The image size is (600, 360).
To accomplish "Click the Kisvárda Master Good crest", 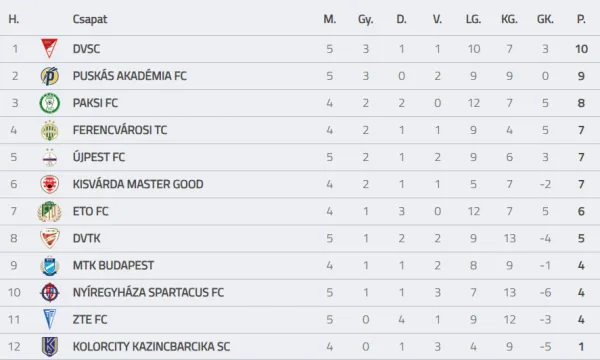I will click(50, 184).
